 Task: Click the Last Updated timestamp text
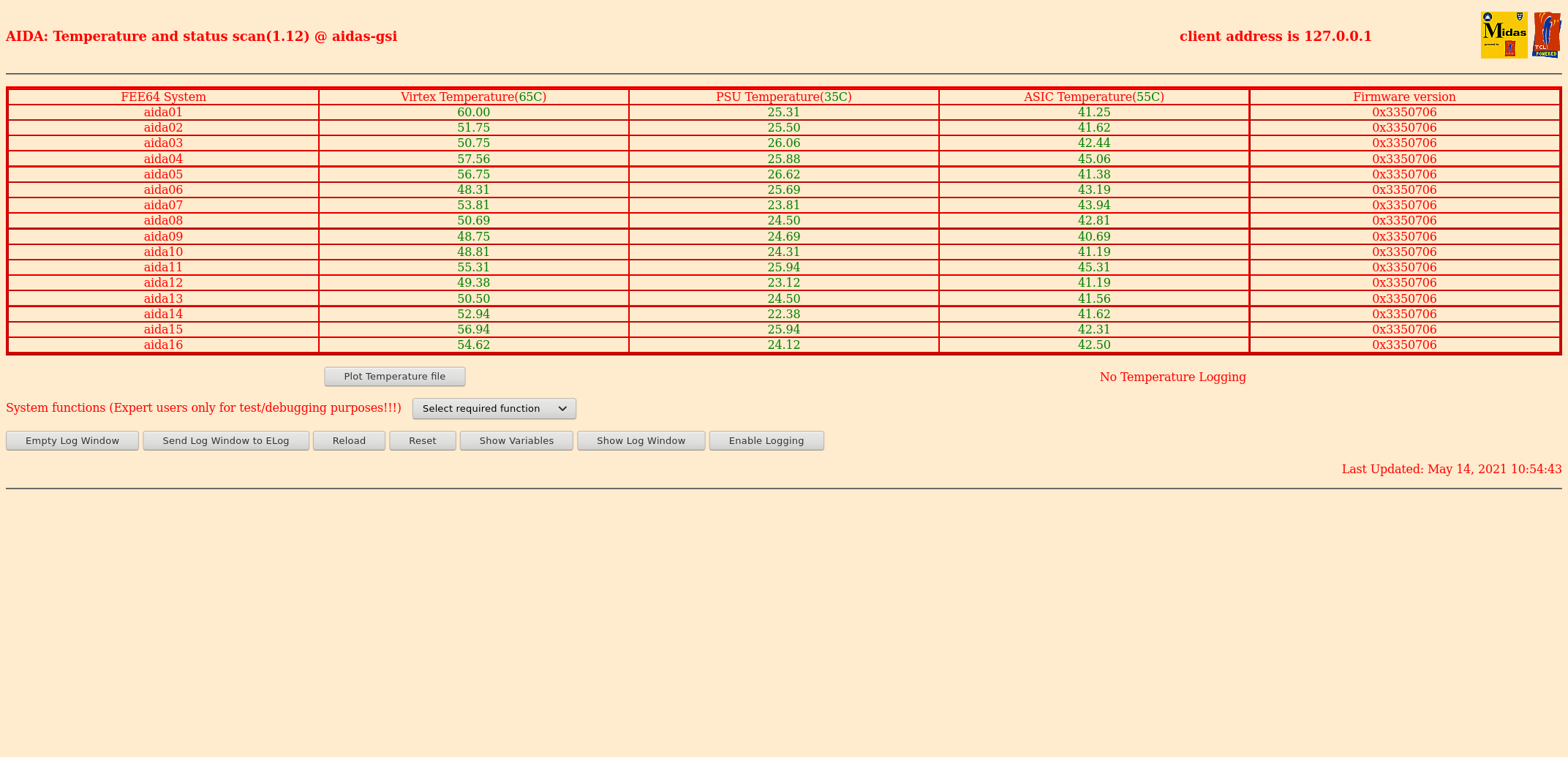[1452, 470]
